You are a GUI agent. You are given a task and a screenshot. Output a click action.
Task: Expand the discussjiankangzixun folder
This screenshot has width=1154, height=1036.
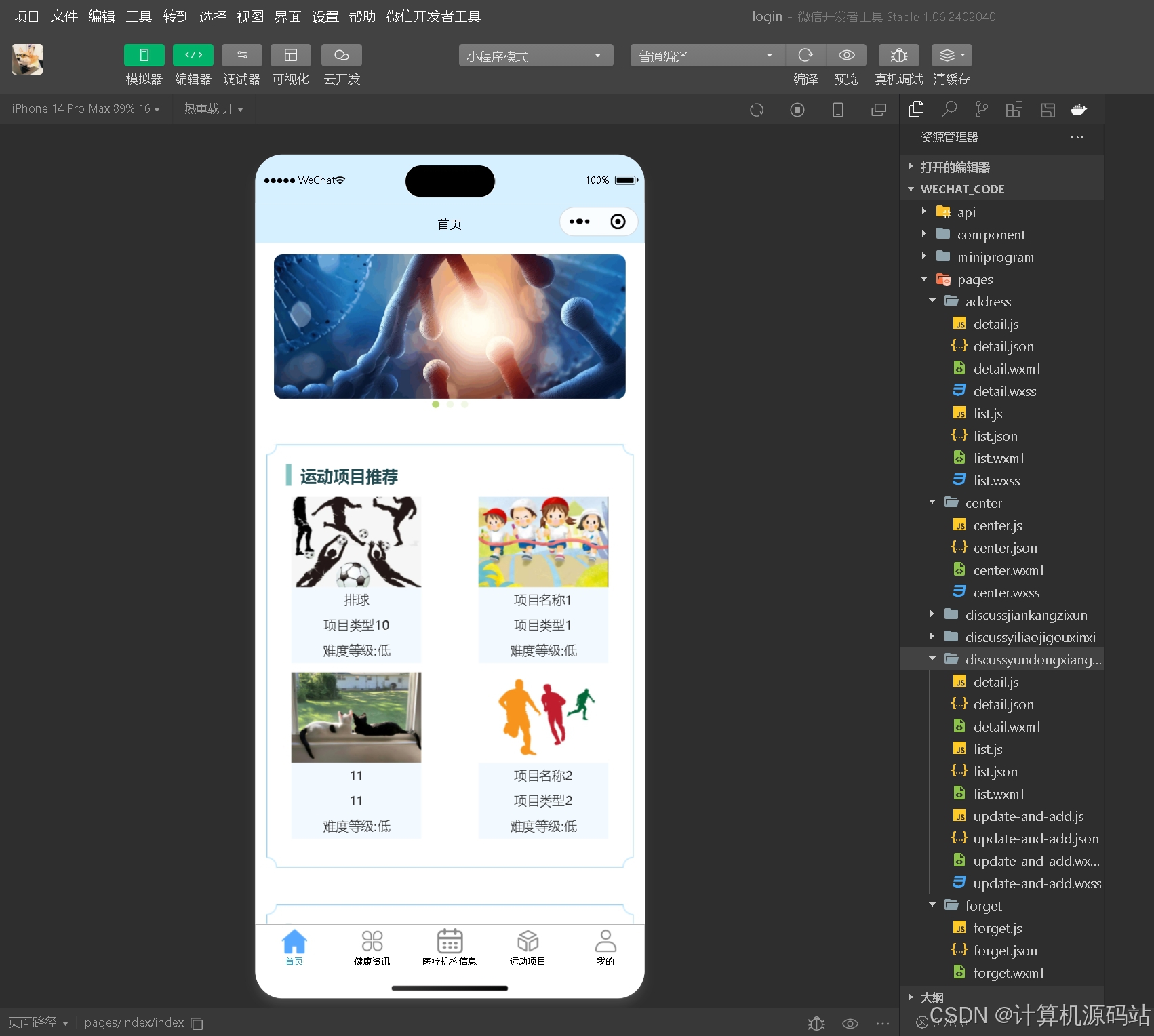(1002, 615)
